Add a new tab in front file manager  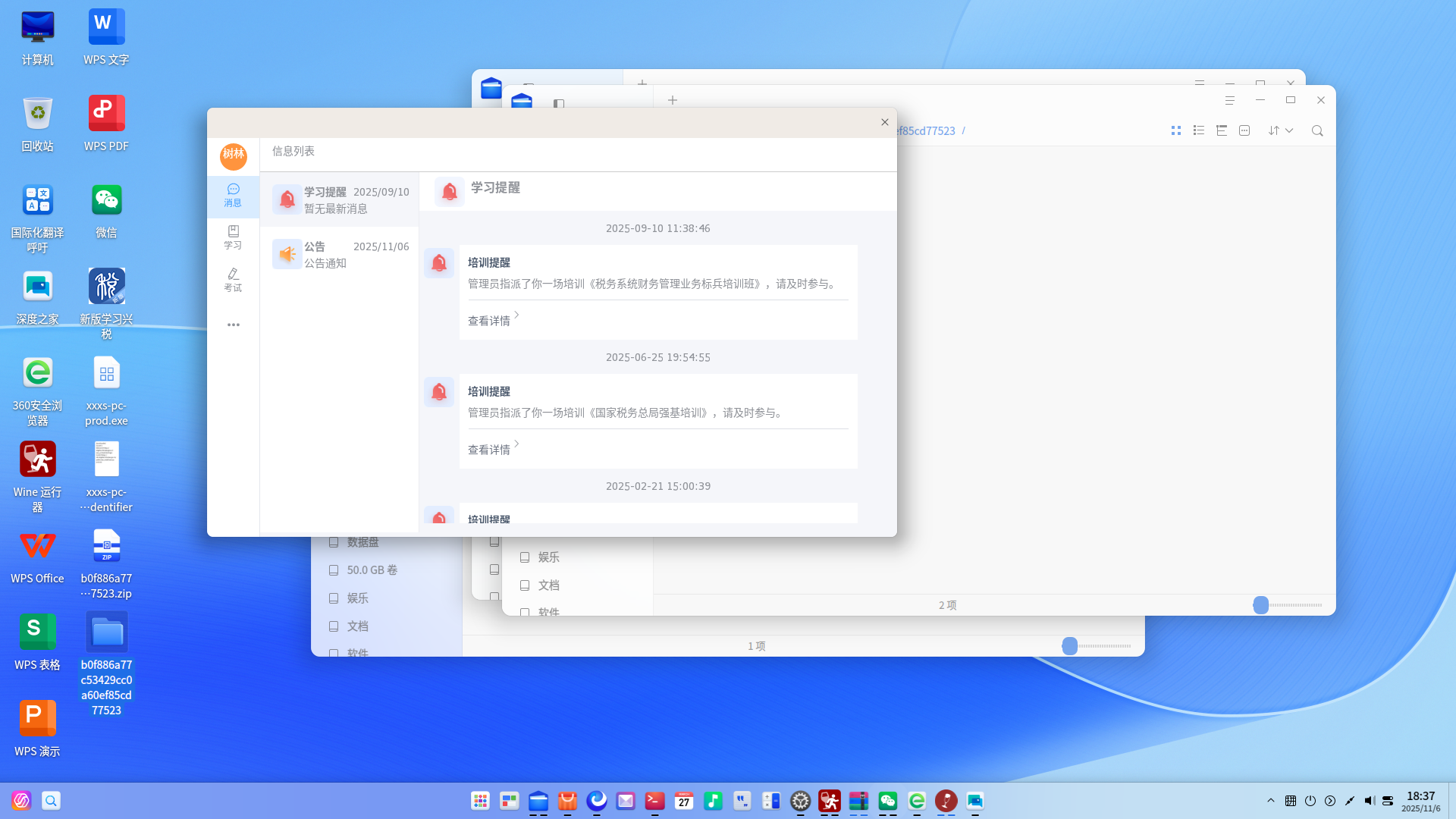pyautogui.click(x=673, y=100)
